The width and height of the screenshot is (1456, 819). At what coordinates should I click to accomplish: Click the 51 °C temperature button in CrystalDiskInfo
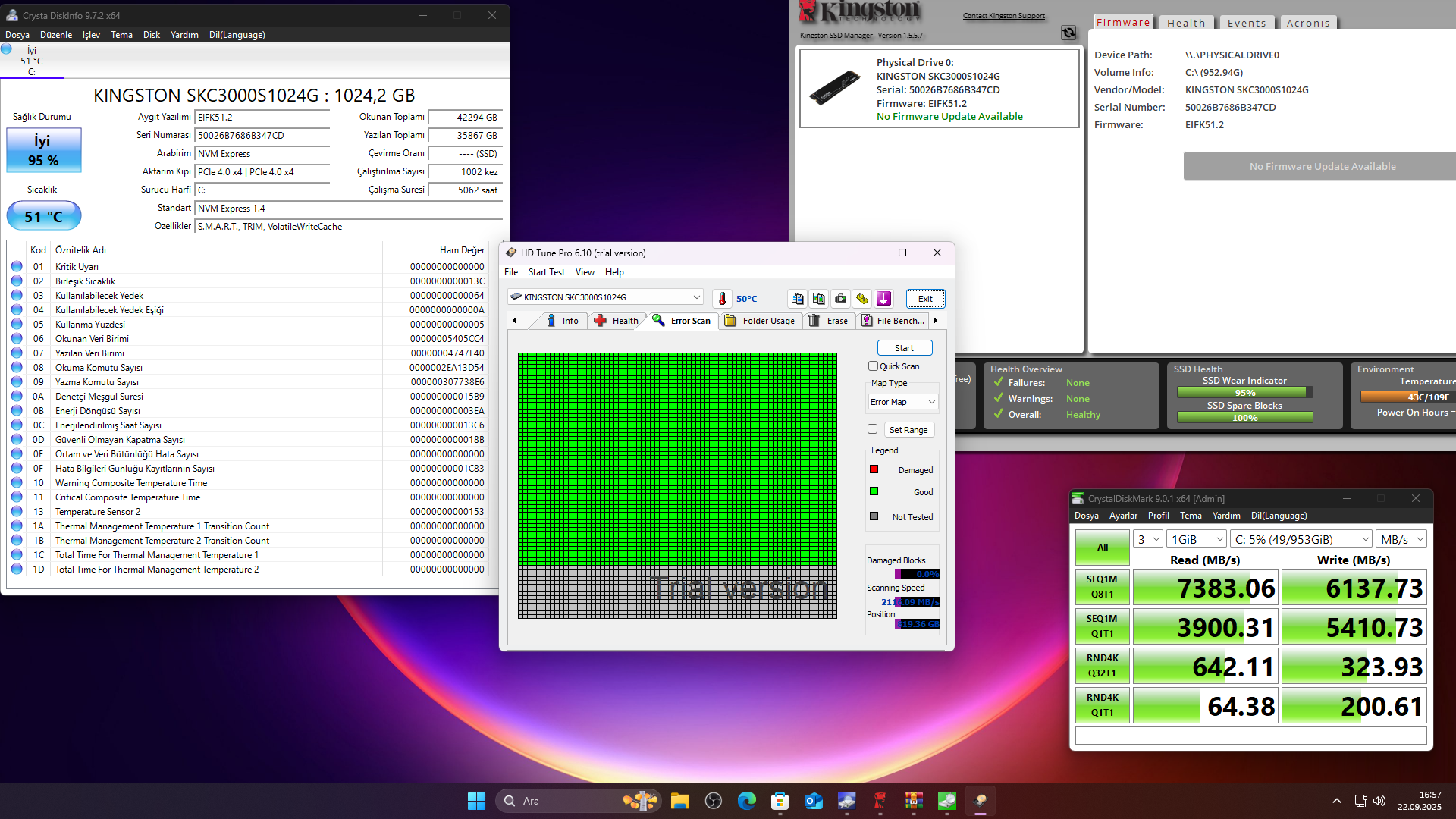tap(44, 216)
